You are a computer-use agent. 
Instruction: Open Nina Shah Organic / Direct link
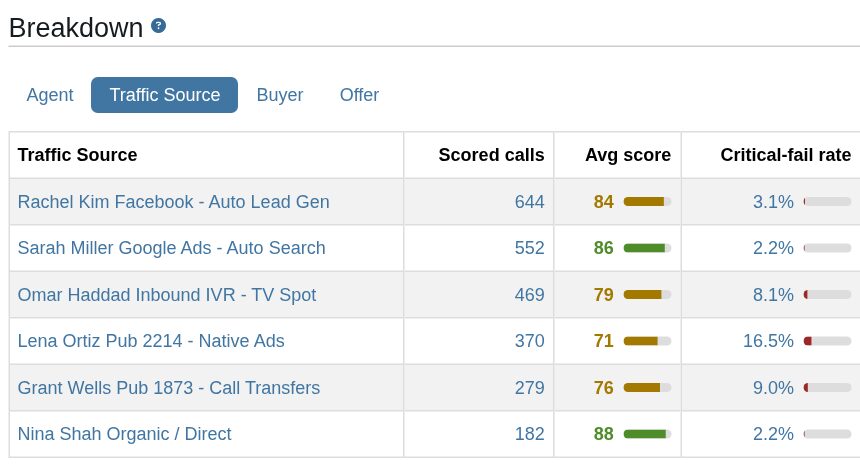125,434
